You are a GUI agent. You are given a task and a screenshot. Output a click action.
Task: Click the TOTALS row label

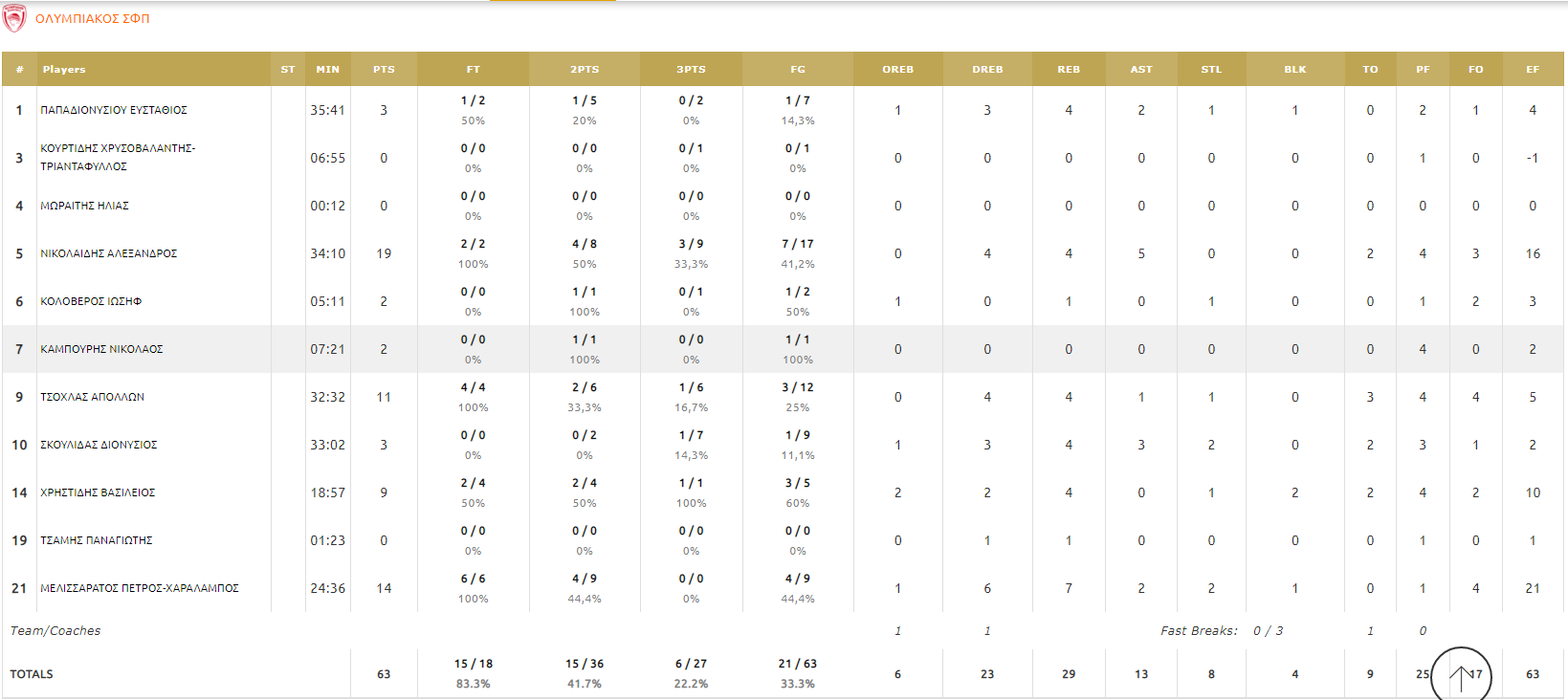(32, 674)
